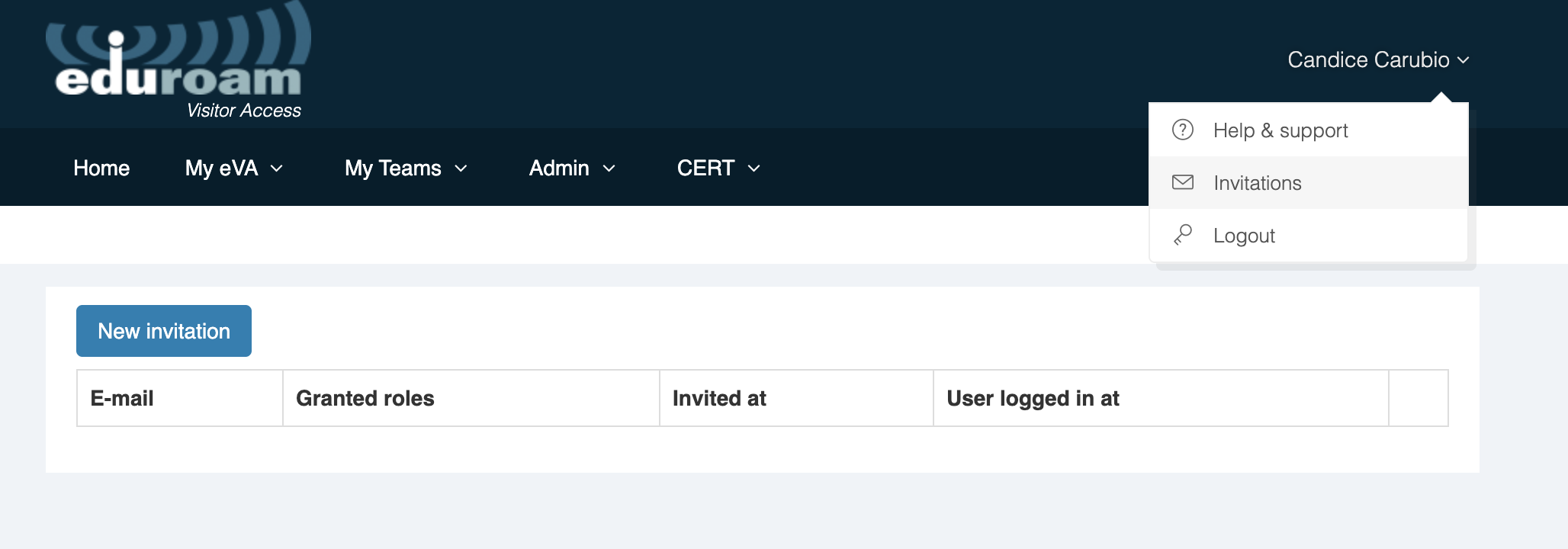Viewport: 1568px width, 549px height.
Task: Click the question mark Help icon
Action: [x=1183, y=130]
